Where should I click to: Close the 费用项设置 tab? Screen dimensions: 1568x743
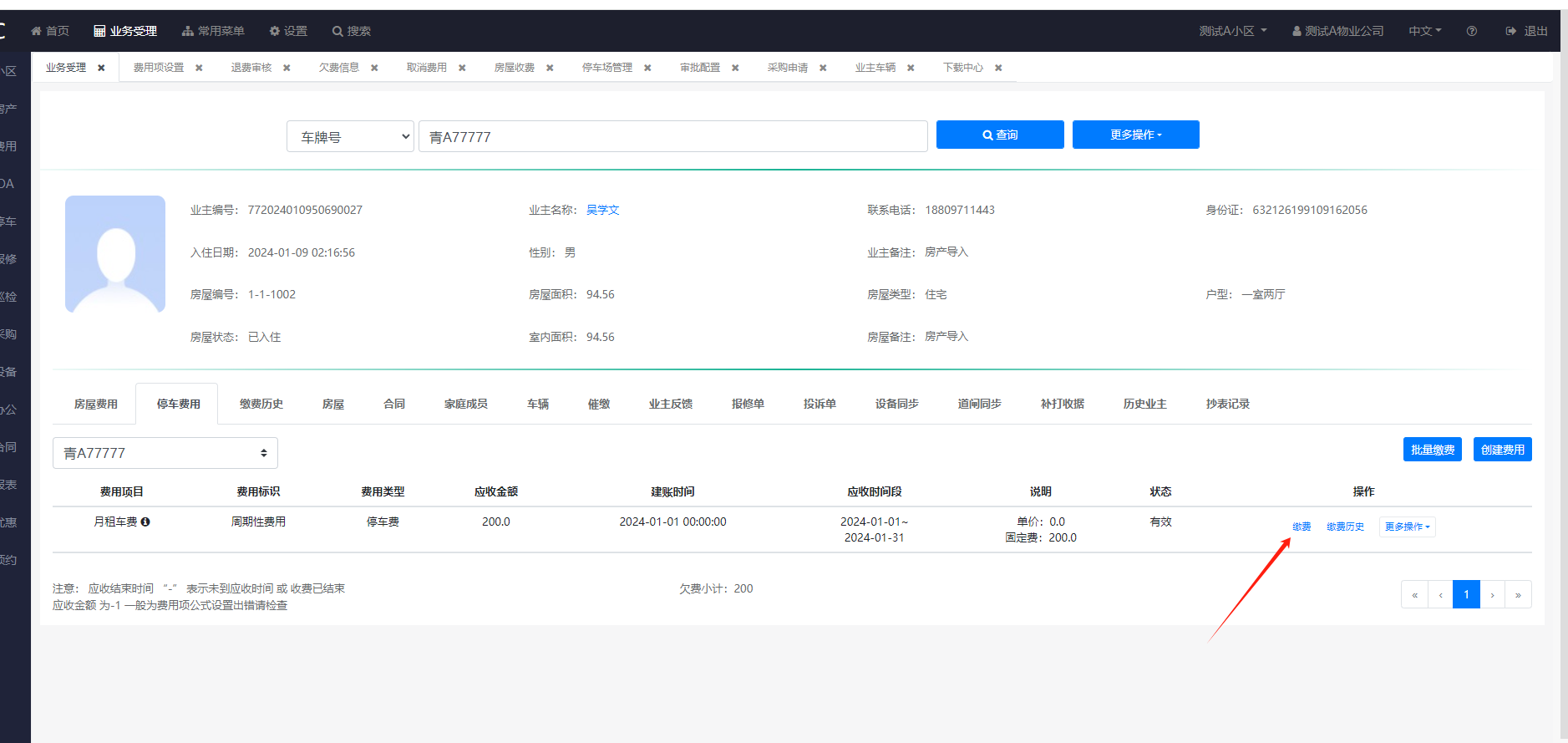coord(199,68)
